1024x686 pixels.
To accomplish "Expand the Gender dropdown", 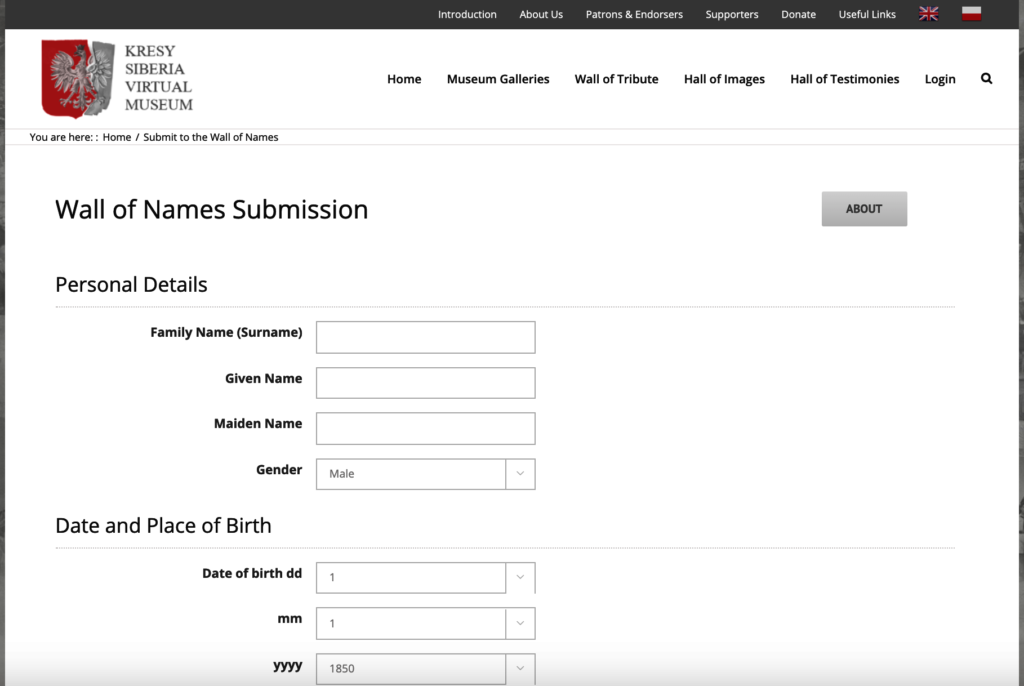I will click(x=425, y=474).
